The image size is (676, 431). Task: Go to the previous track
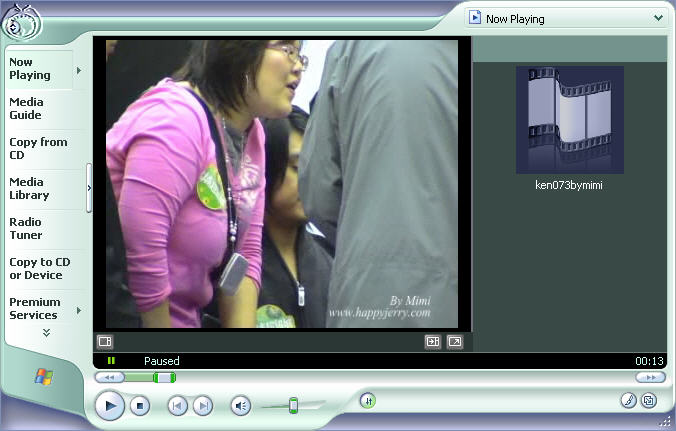pyautogui.click(x=177, y=406)
